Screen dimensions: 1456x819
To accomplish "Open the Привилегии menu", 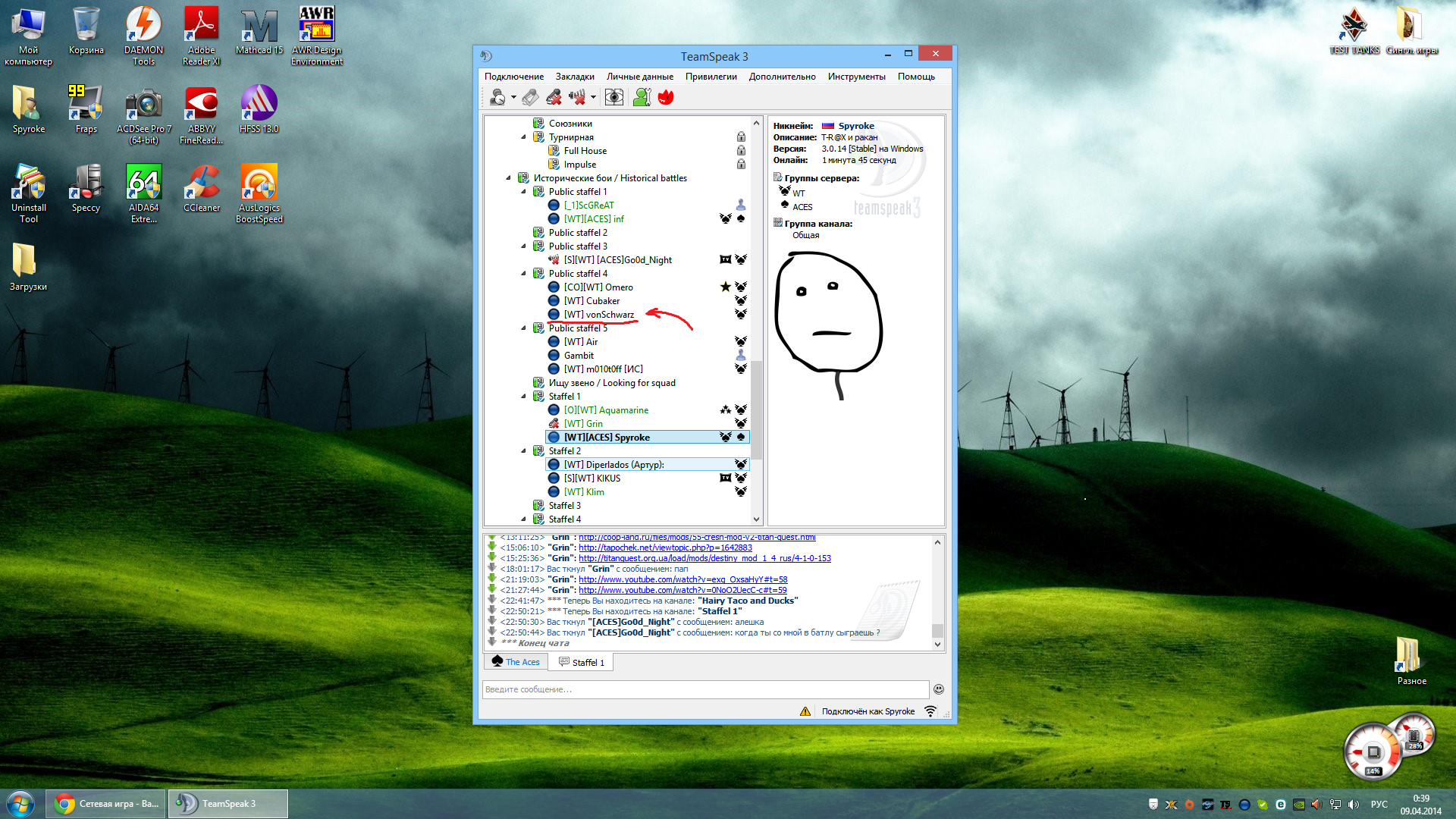I will 711,77.
